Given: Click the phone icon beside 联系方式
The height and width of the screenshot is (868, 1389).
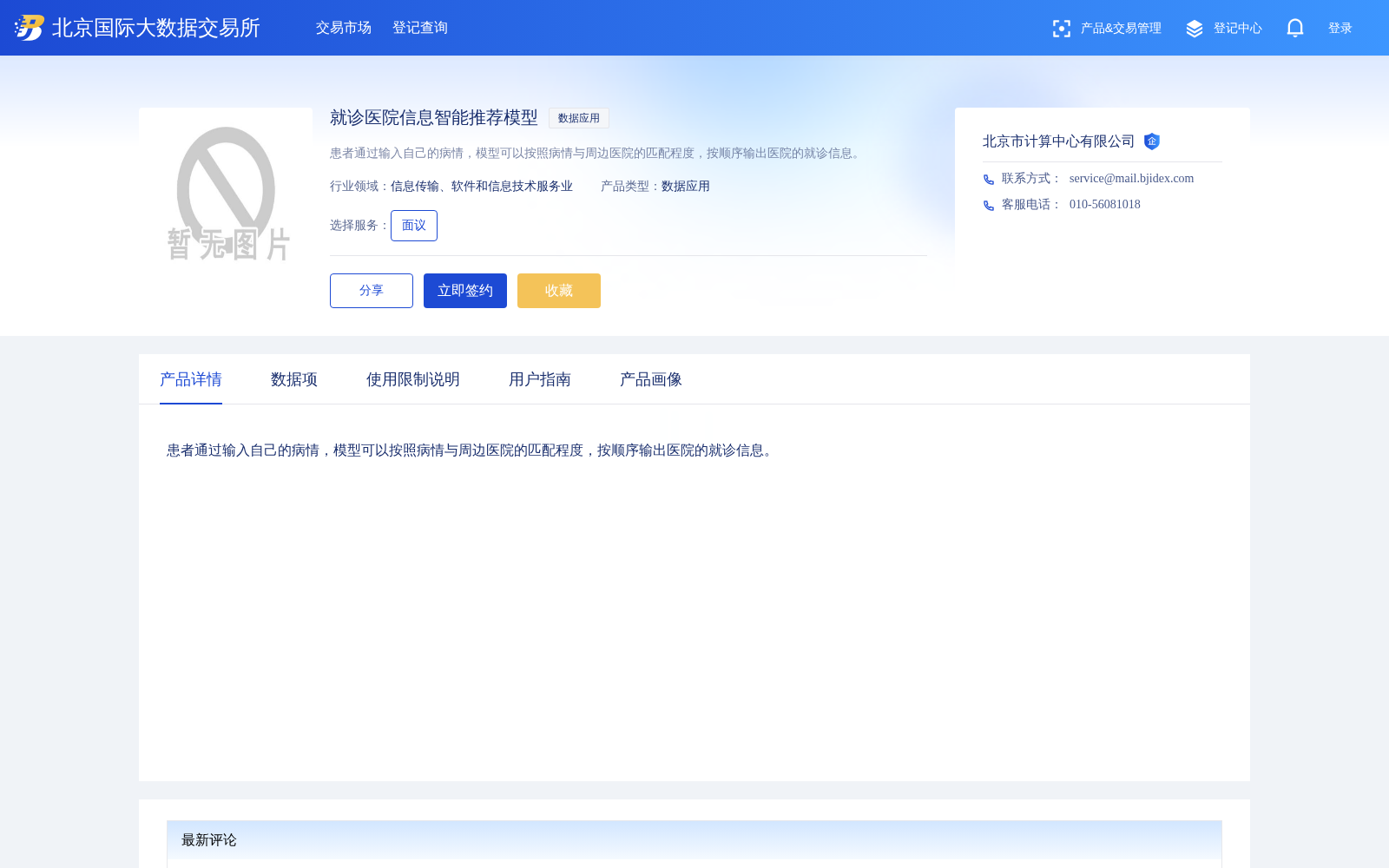Looking at the screenshot, I should (x=989, y=180).
